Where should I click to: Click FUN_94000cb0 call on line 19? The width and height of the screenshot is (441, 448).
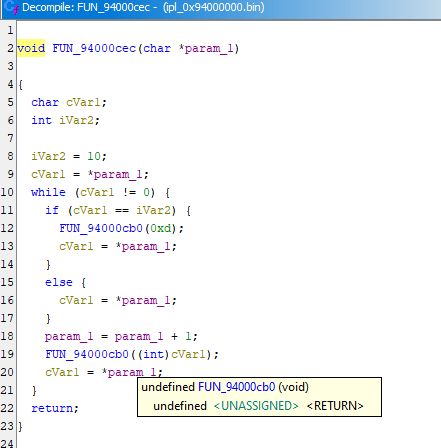87,354
